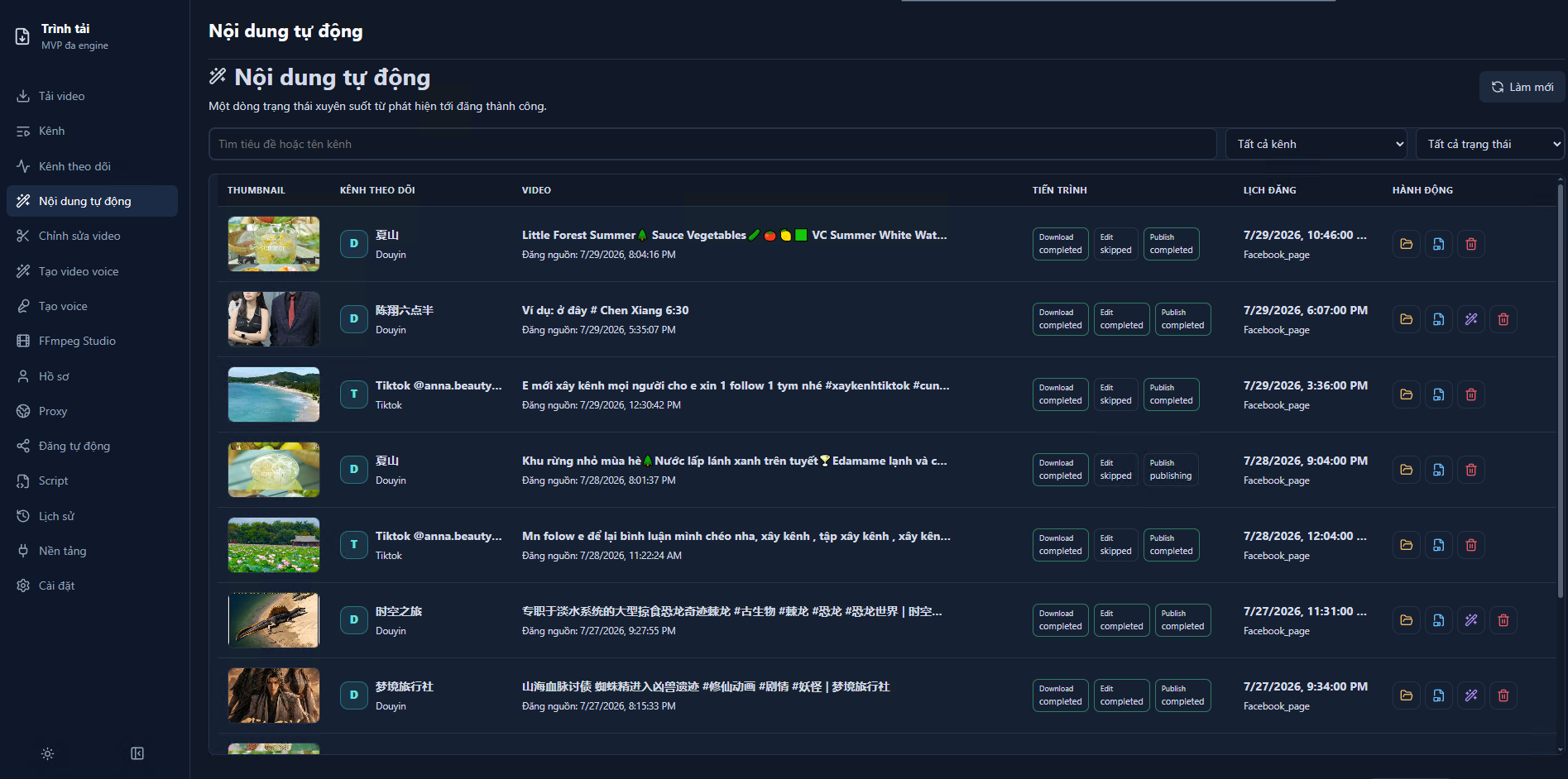Click magic wand in 时空之旅 row
The width and height of the screenshot is (1568, 779).
(1471, 620)
